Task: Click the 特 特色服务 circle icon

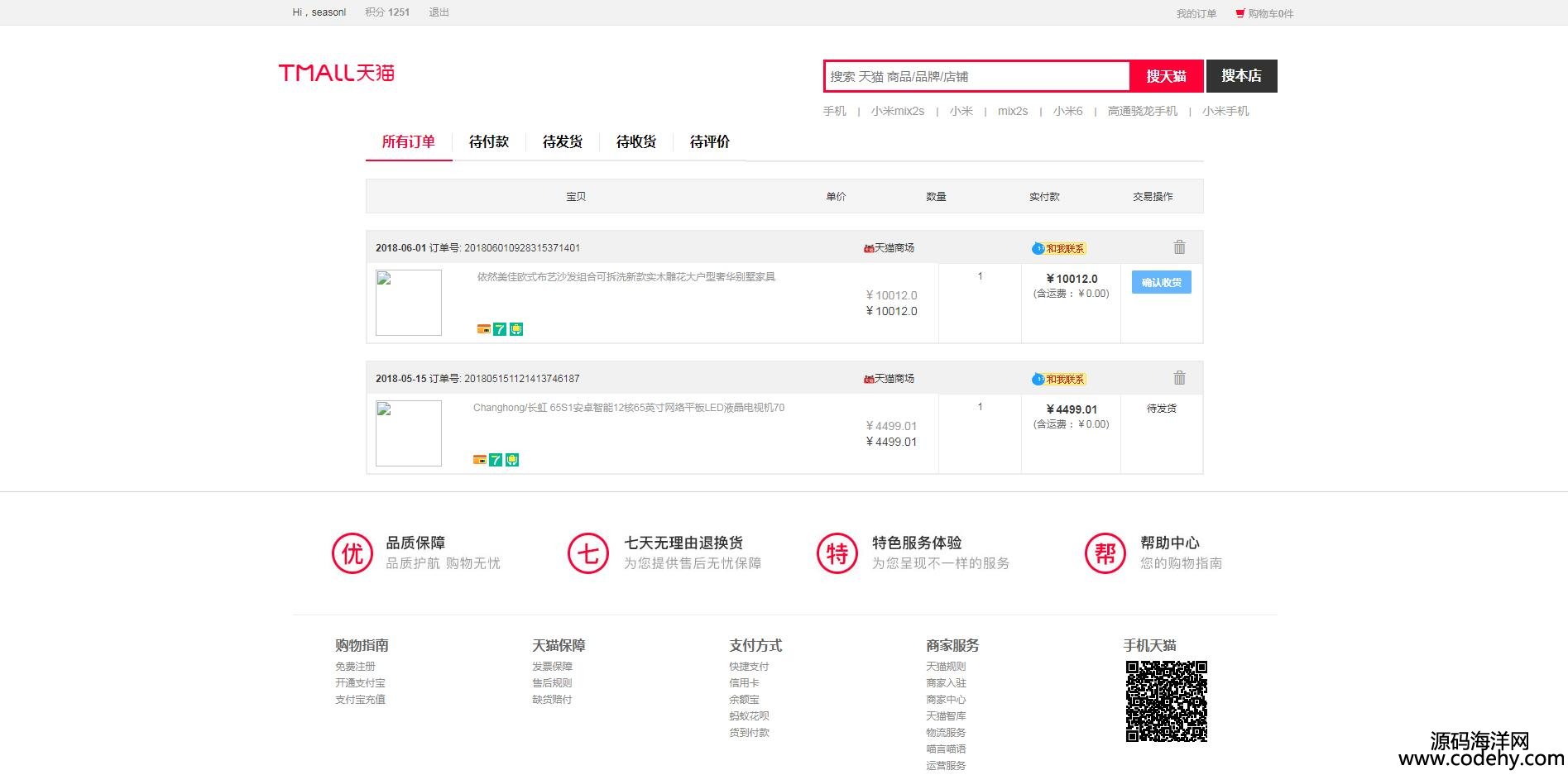Action: 837,553
